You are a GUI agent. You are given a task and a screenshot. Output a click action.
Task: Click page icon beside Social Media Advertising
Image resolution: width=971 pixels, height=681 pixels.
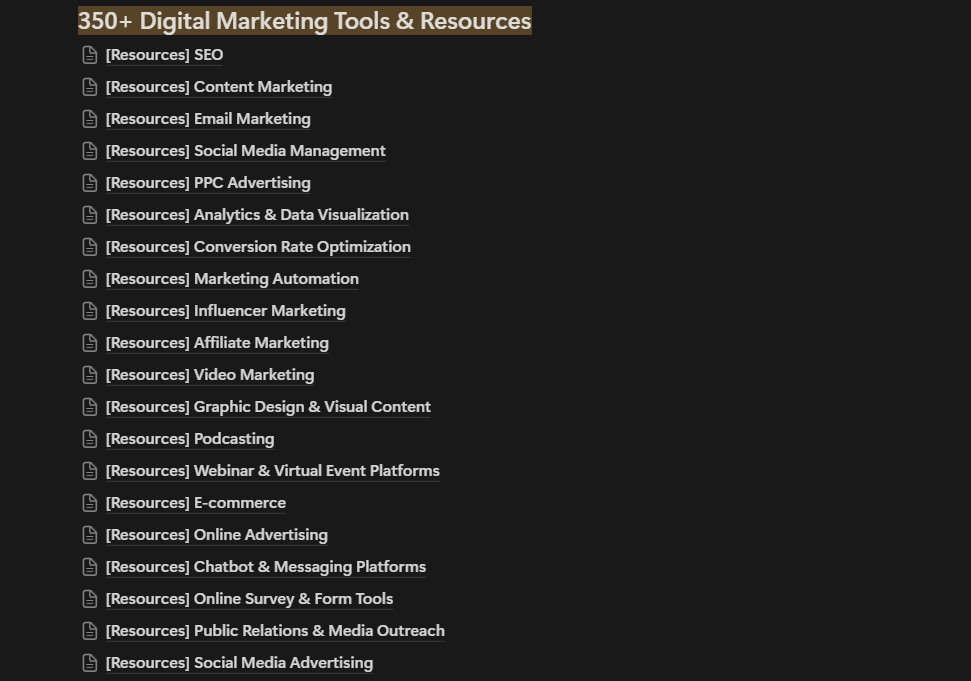pyautogui.click(x=90, y=663)
